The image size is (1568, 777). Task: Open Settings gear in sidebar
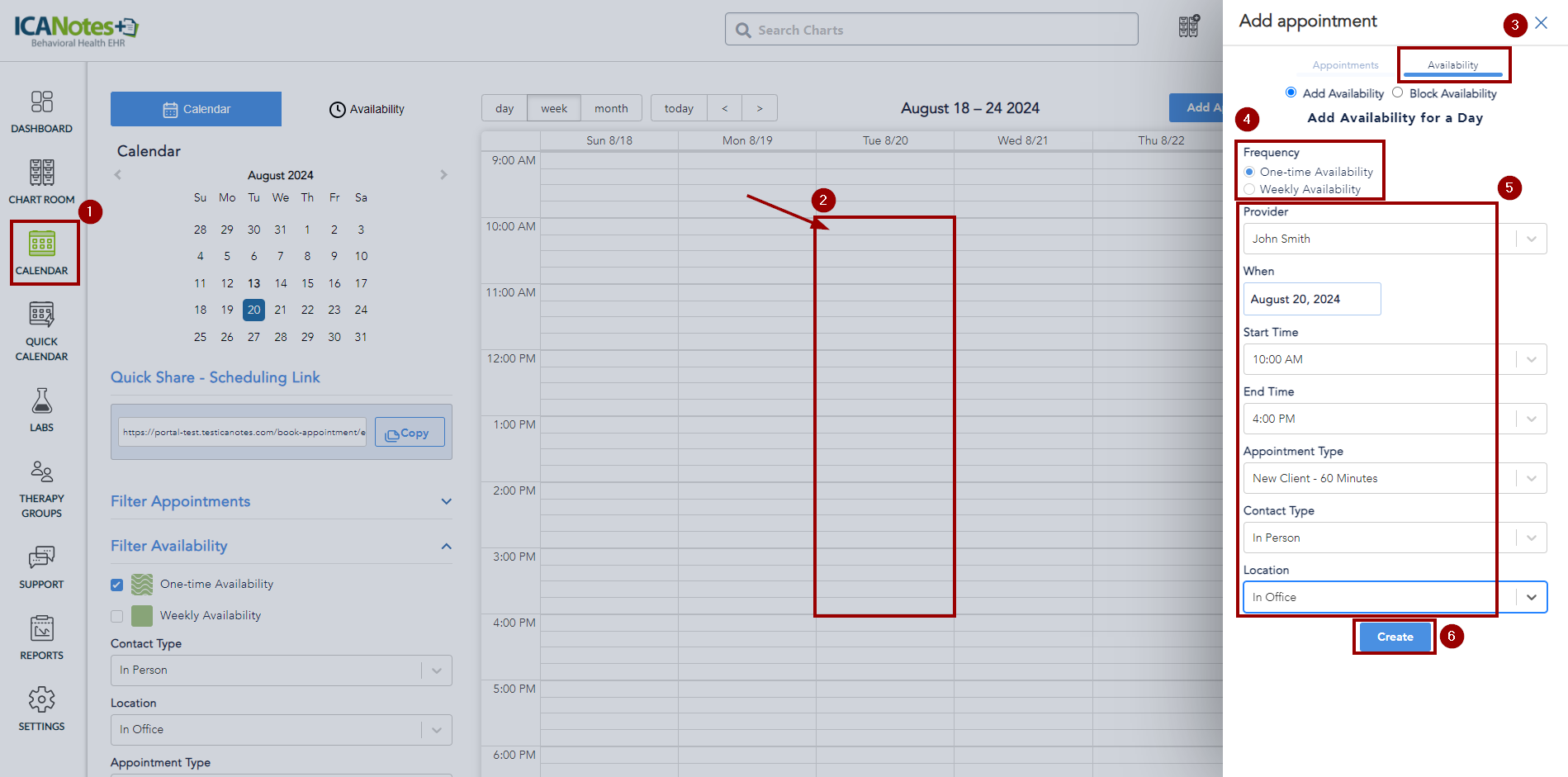41,708
